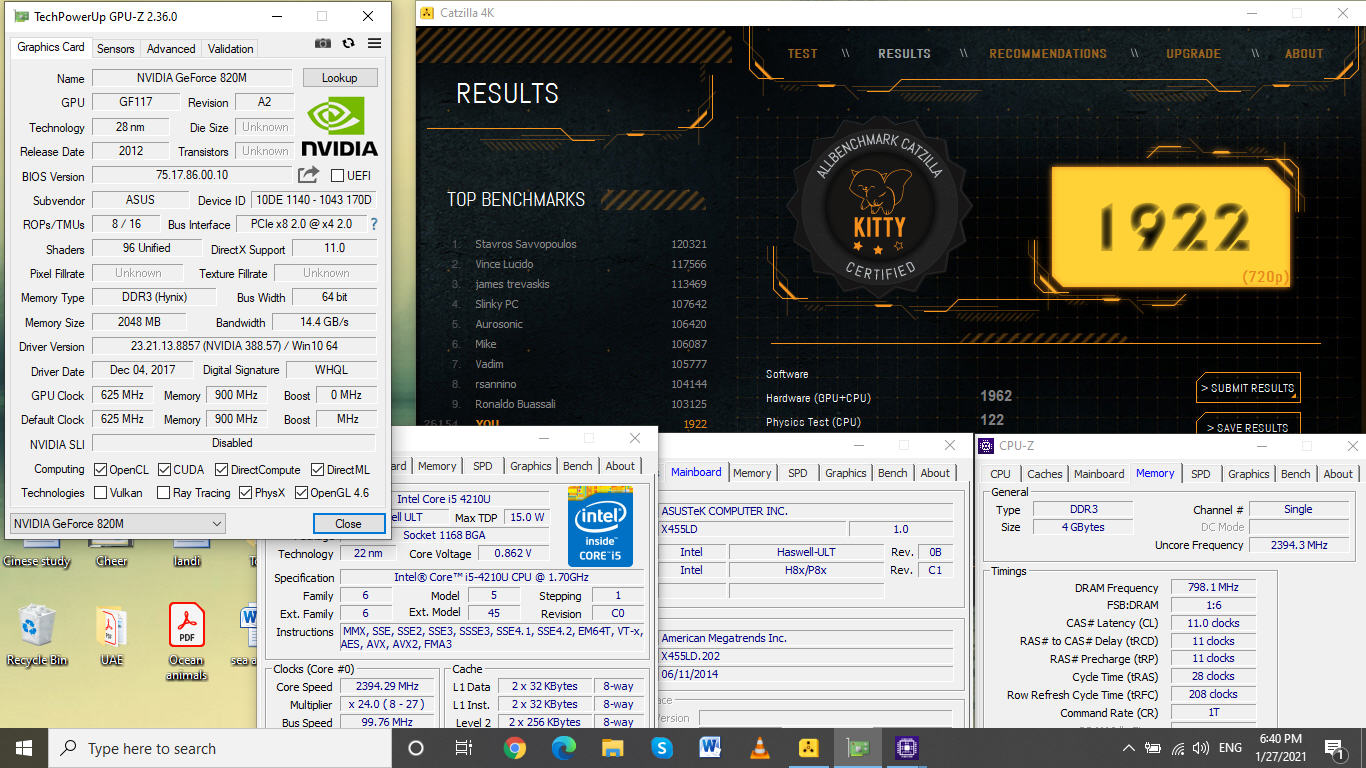Click the NVIDIA logo in GPU-Z
The width and height of the screenshot is (1366, 768).
point(339,127)
